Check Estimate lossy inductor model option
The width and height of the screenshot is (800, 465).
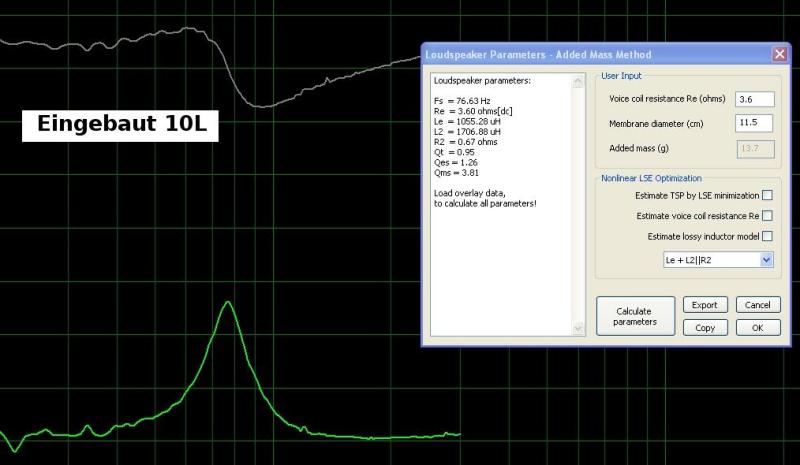767,236
